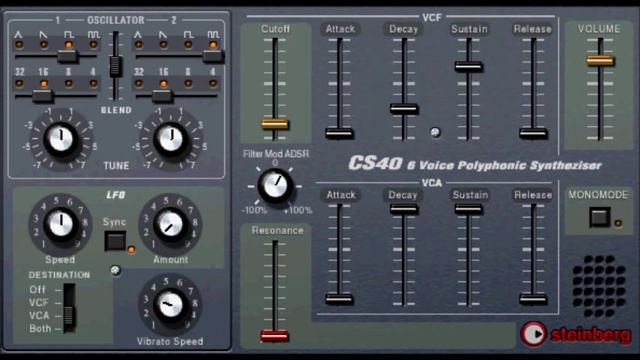Choose 16 foot range LED on Oscillator 2
The height and width of the screenshot is (360, 640).
click(x=163, y=83)
